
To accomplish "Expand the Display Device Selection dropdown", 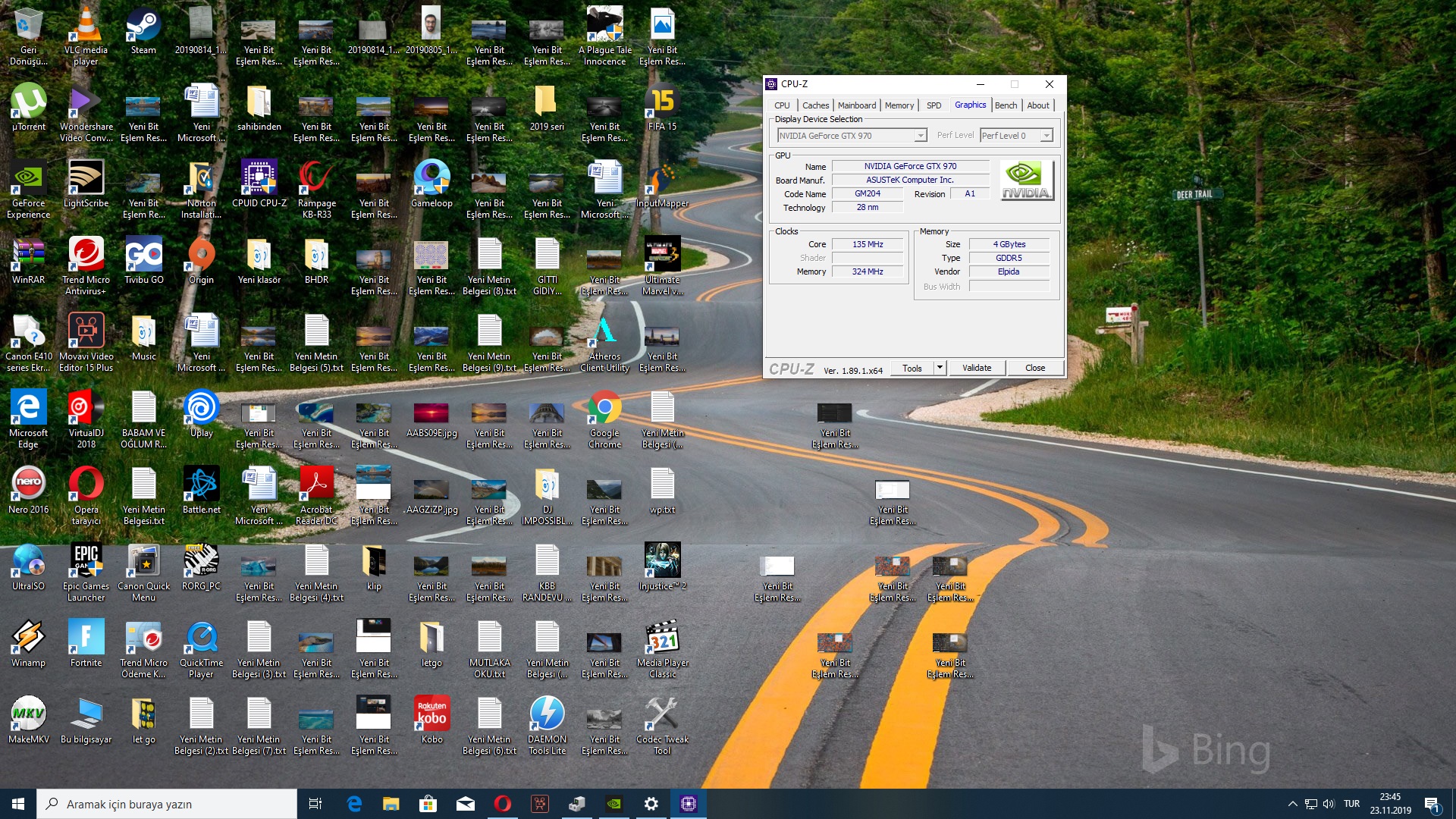I will pos(921,136).
